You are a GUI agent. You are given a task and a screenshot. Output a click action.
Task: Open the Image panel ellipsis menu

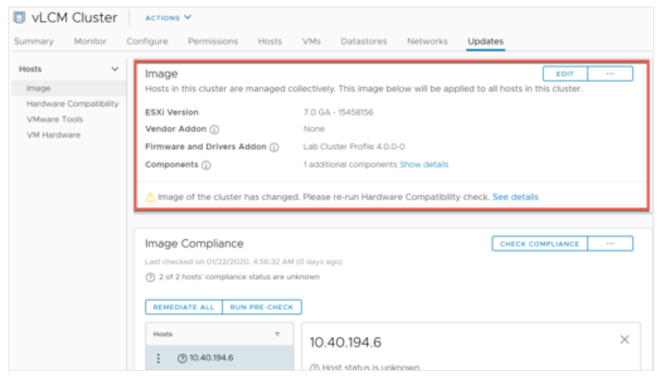click(610, 73)
